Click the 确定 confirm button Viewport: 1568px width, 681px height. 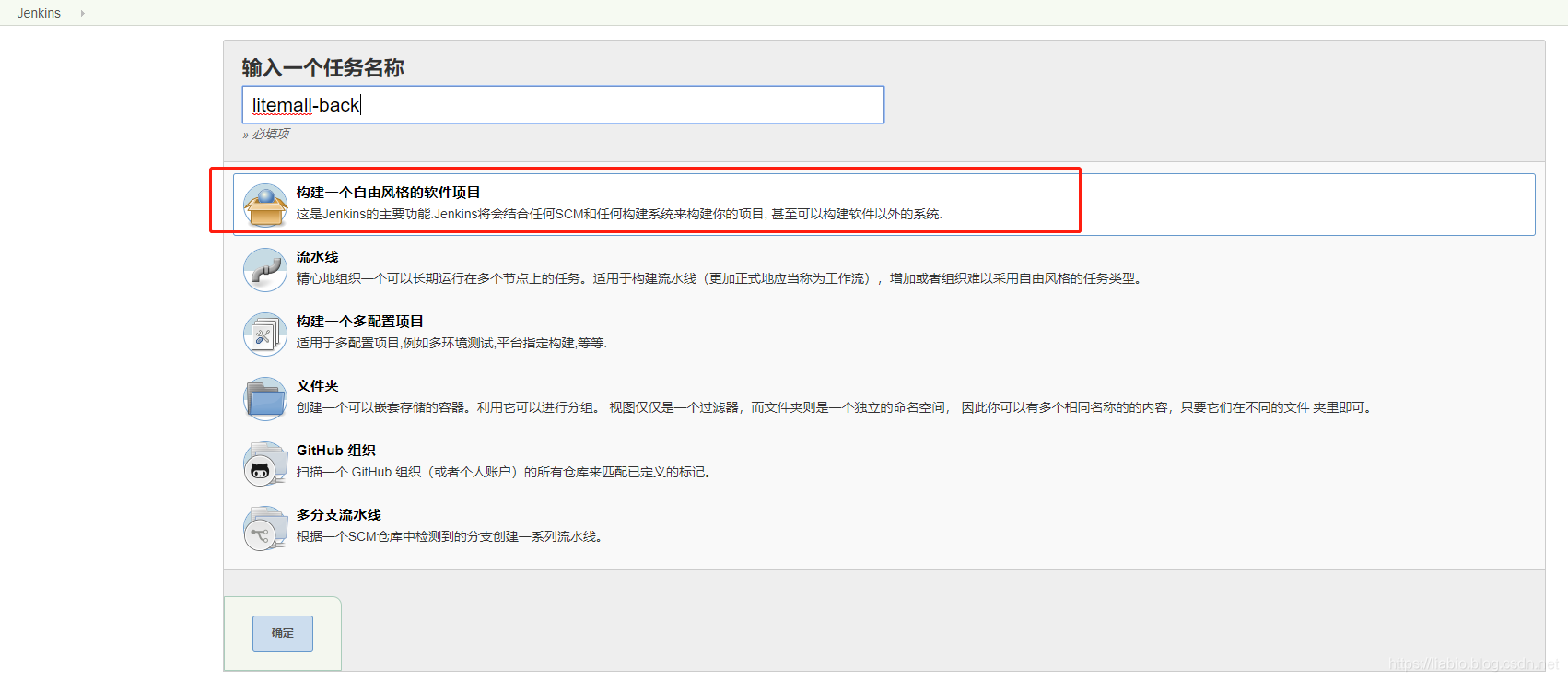[x=283, y=633]
